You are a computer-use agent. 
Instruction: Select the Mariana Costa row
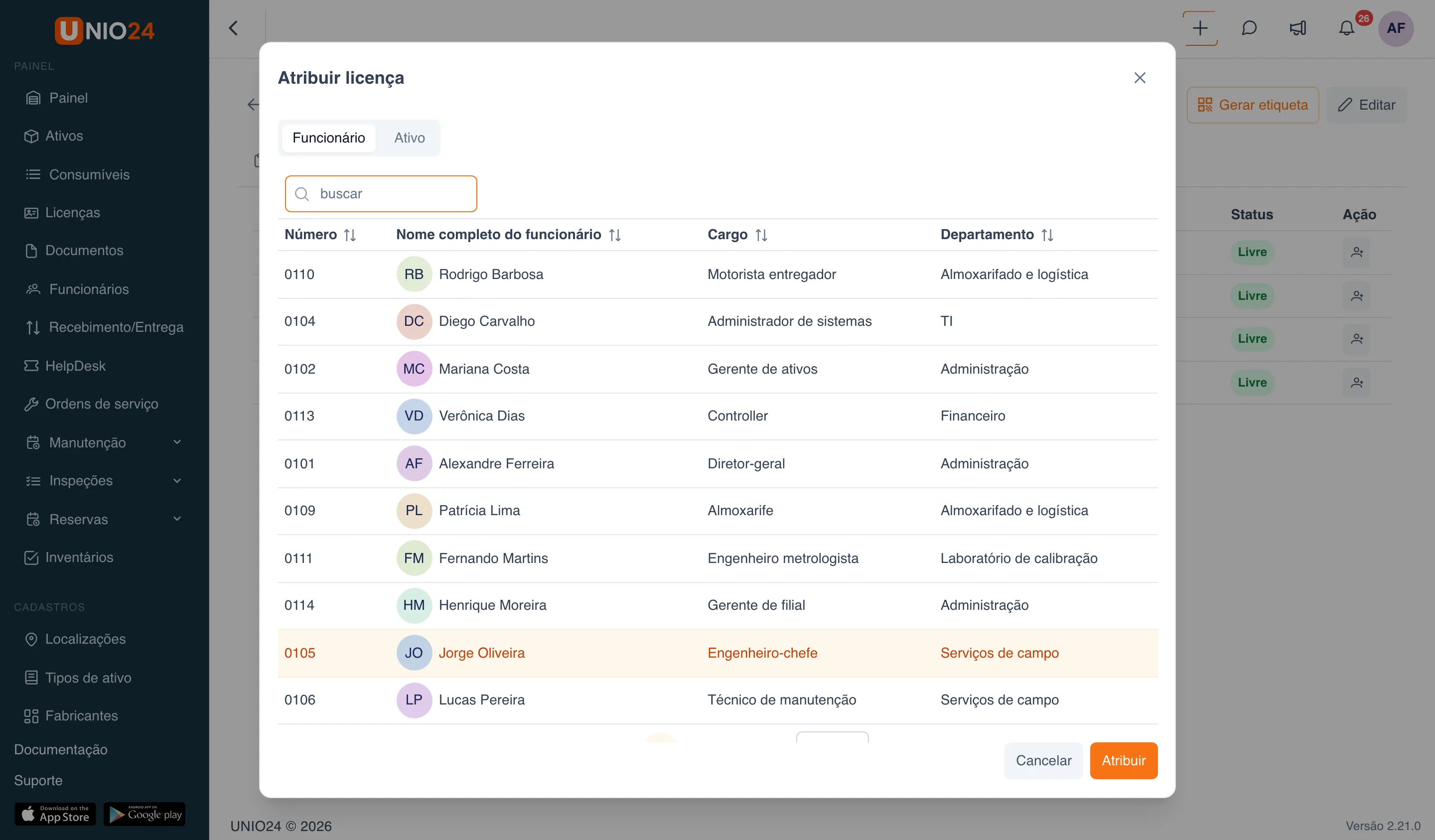(717, 369)
